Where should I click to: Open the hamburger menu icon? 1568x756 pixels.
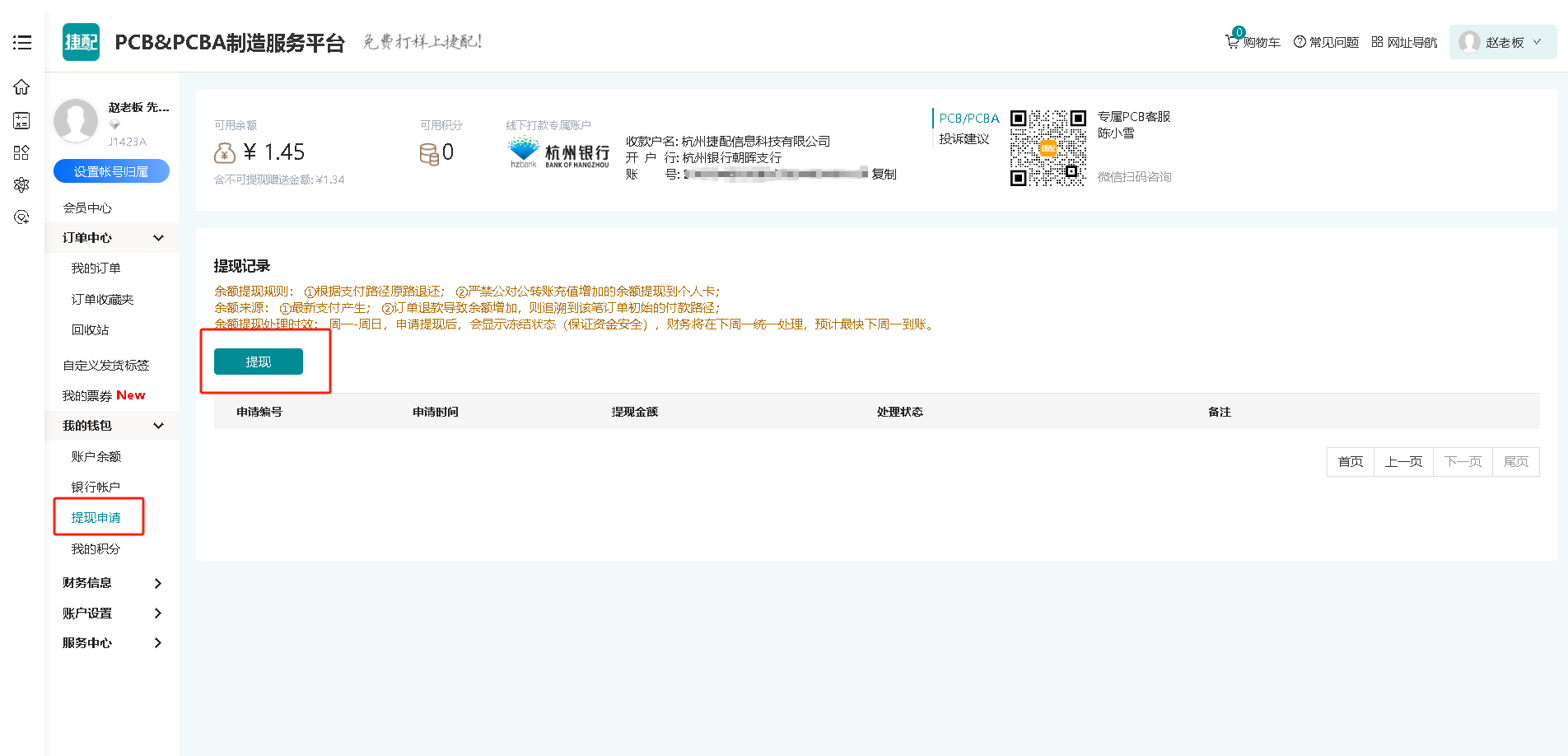(22, 42)
